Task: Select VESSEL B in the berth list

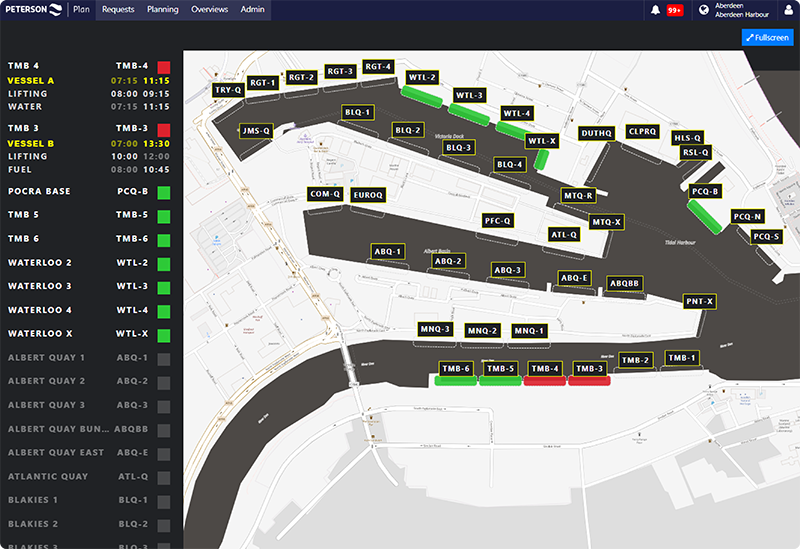Action: tap(31, 143)
